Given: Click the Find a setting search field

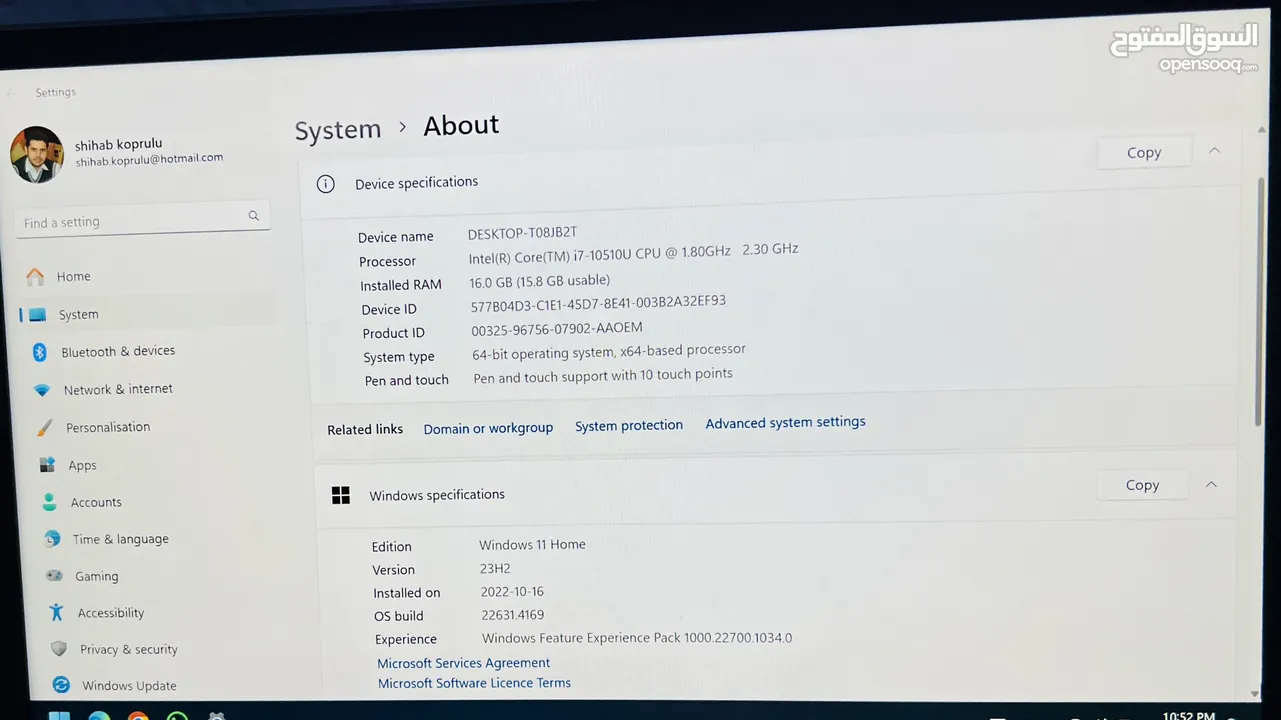Looking at the screenshot, I should tap(143, 220).
